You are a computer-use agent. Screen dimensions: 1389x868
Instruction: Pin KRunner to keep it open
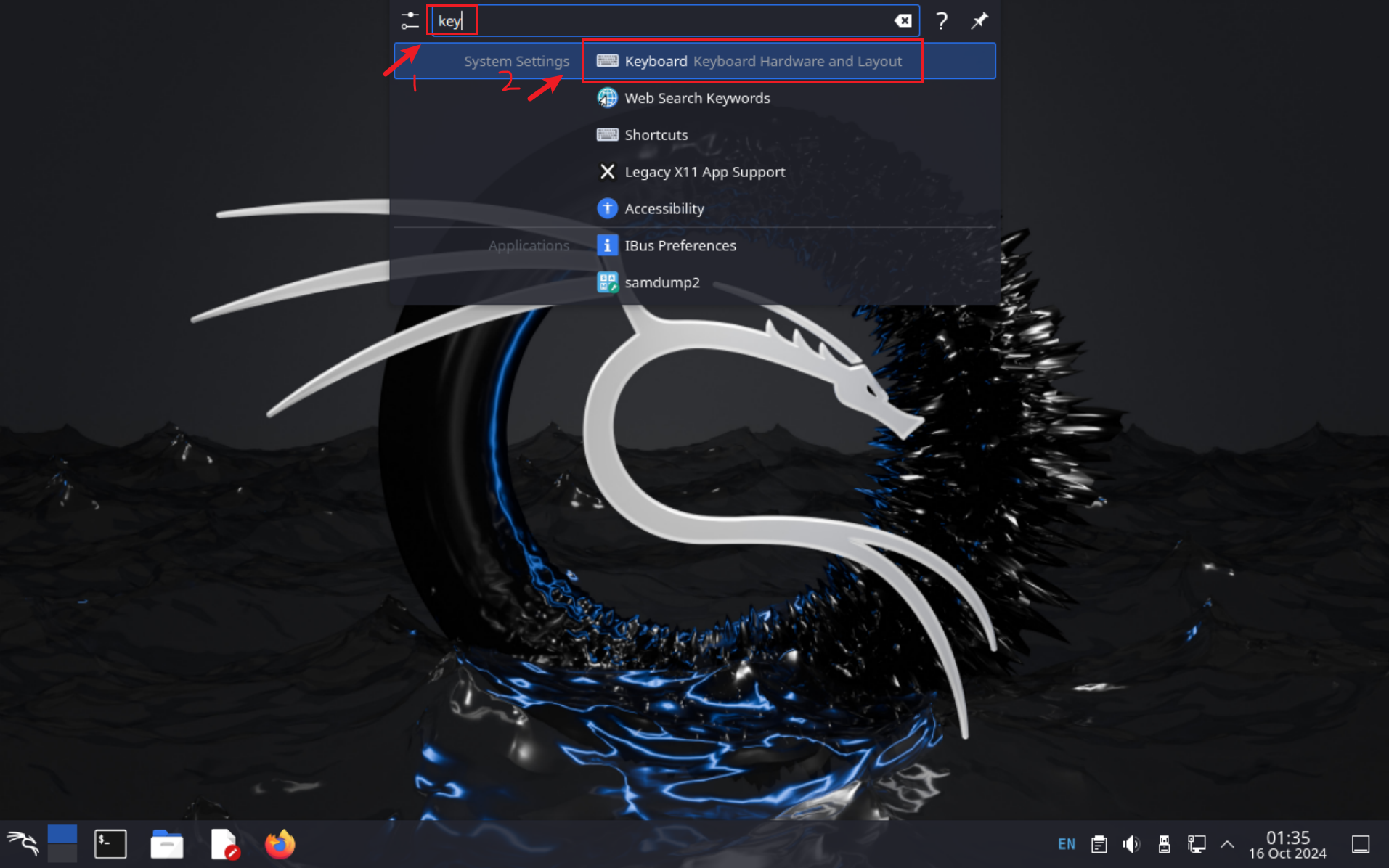coord(979,20)
